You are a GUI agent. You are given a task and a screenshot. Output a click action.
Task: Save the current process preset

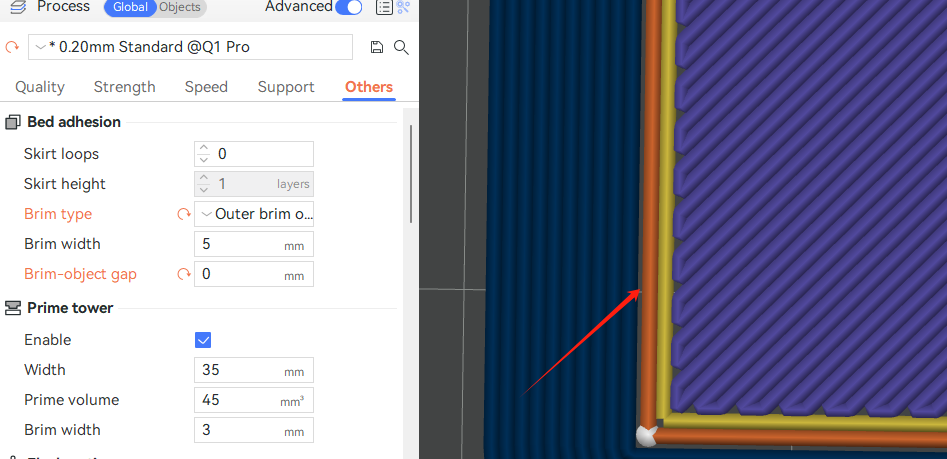(377, 47)
